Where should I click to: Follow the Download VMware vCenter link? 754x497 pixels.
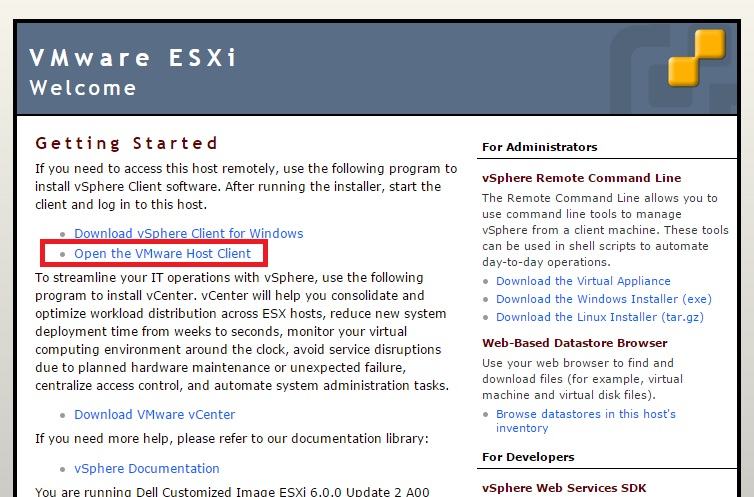coord(154,415)
